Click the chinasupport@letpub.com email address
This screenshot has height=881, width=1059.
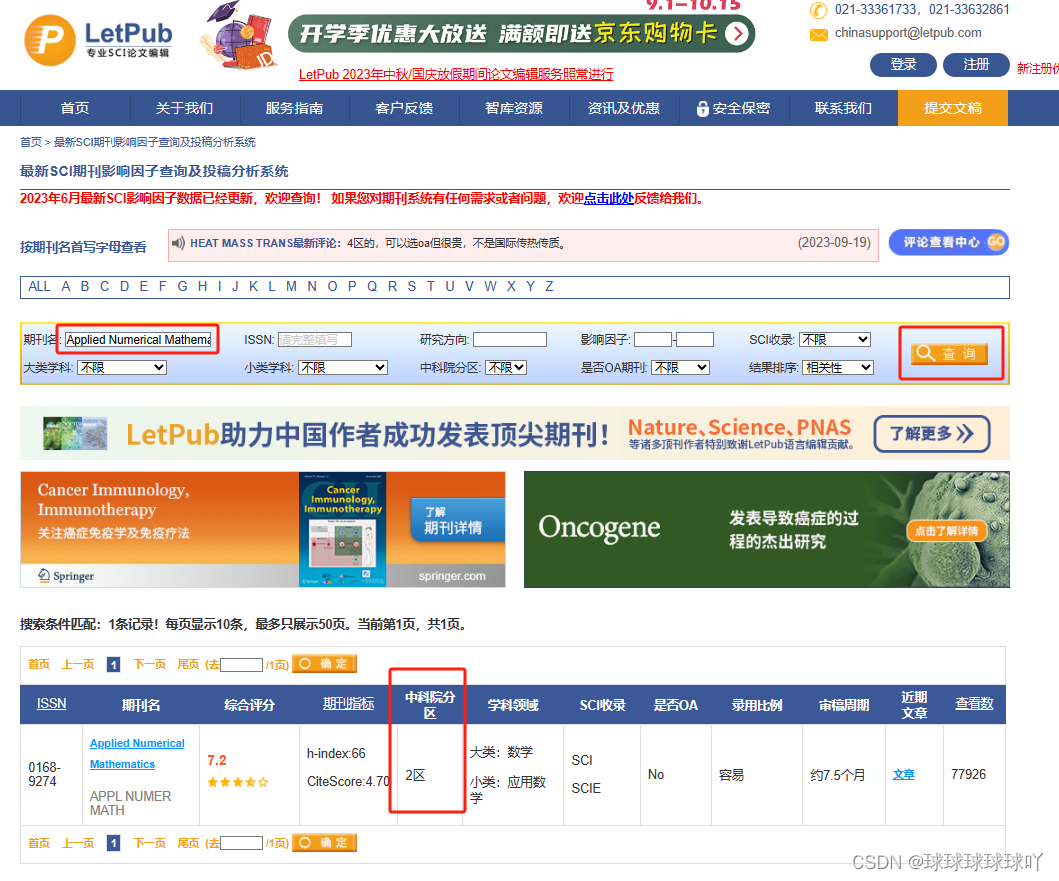pyautogui.click(x=908, y=32)
